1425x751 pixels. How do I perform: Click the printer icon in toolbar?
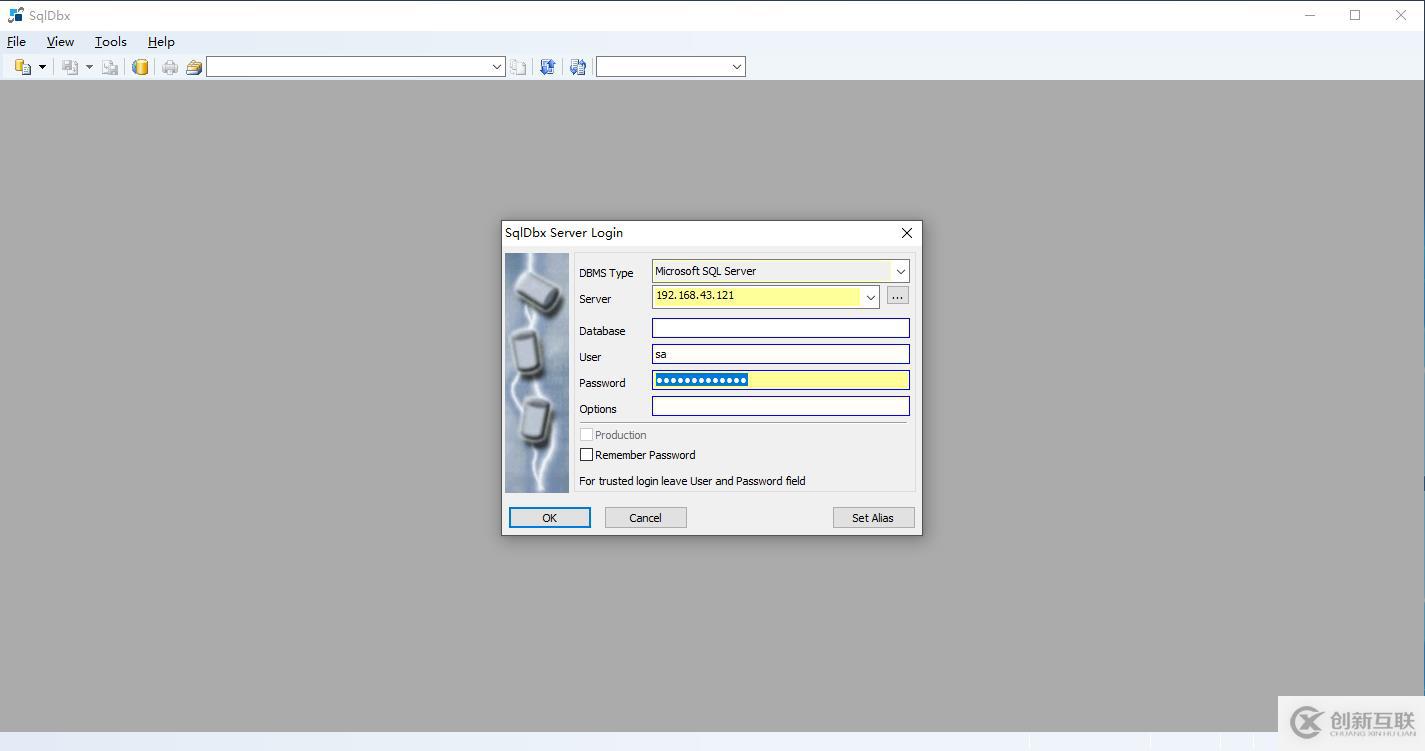click(170, 67)
